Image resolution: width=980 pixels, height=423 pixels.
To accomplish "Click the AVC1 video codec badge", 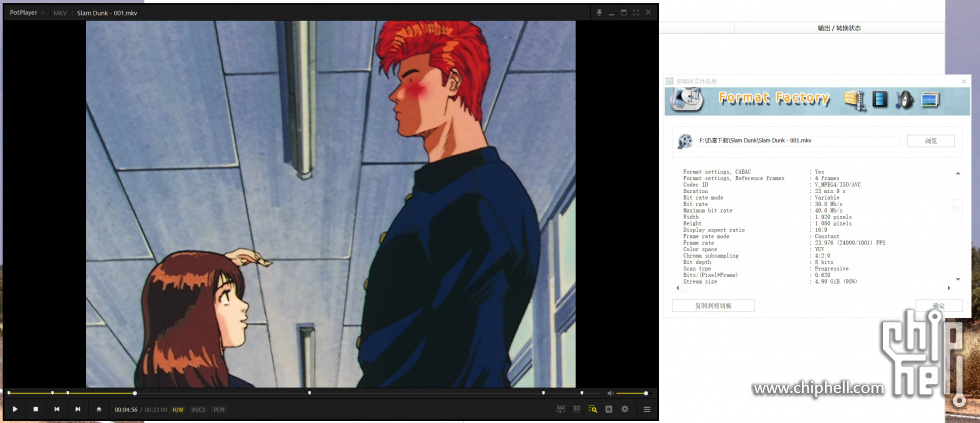I will (198, 410).
